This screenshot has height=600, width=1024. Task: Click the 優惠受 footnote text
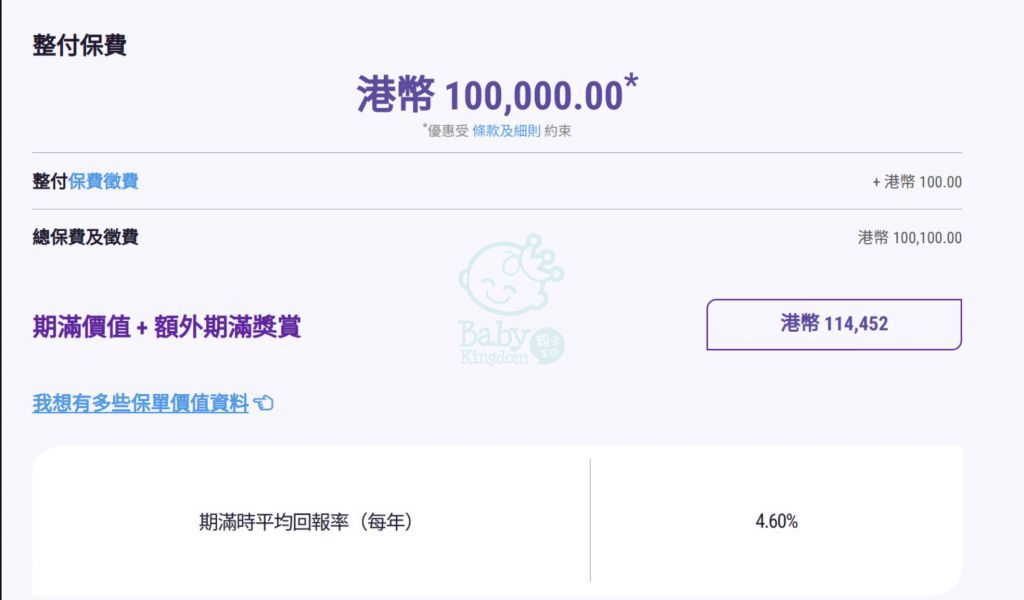tap(446, 131)
